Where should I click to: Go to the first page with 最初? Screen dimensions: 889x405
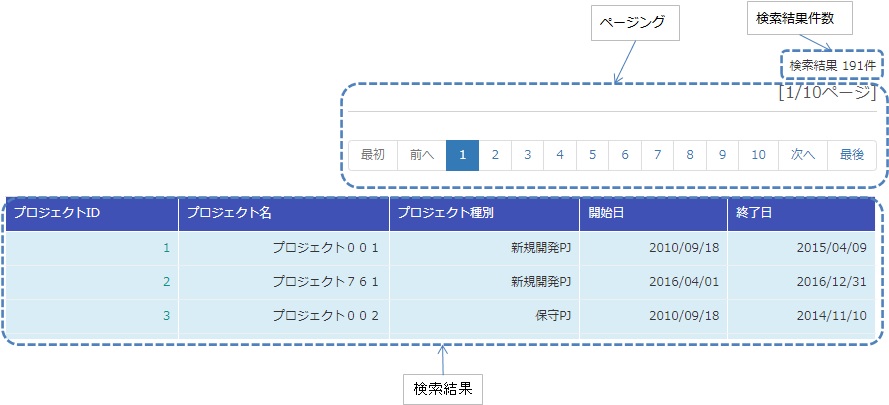pos(372,155)
